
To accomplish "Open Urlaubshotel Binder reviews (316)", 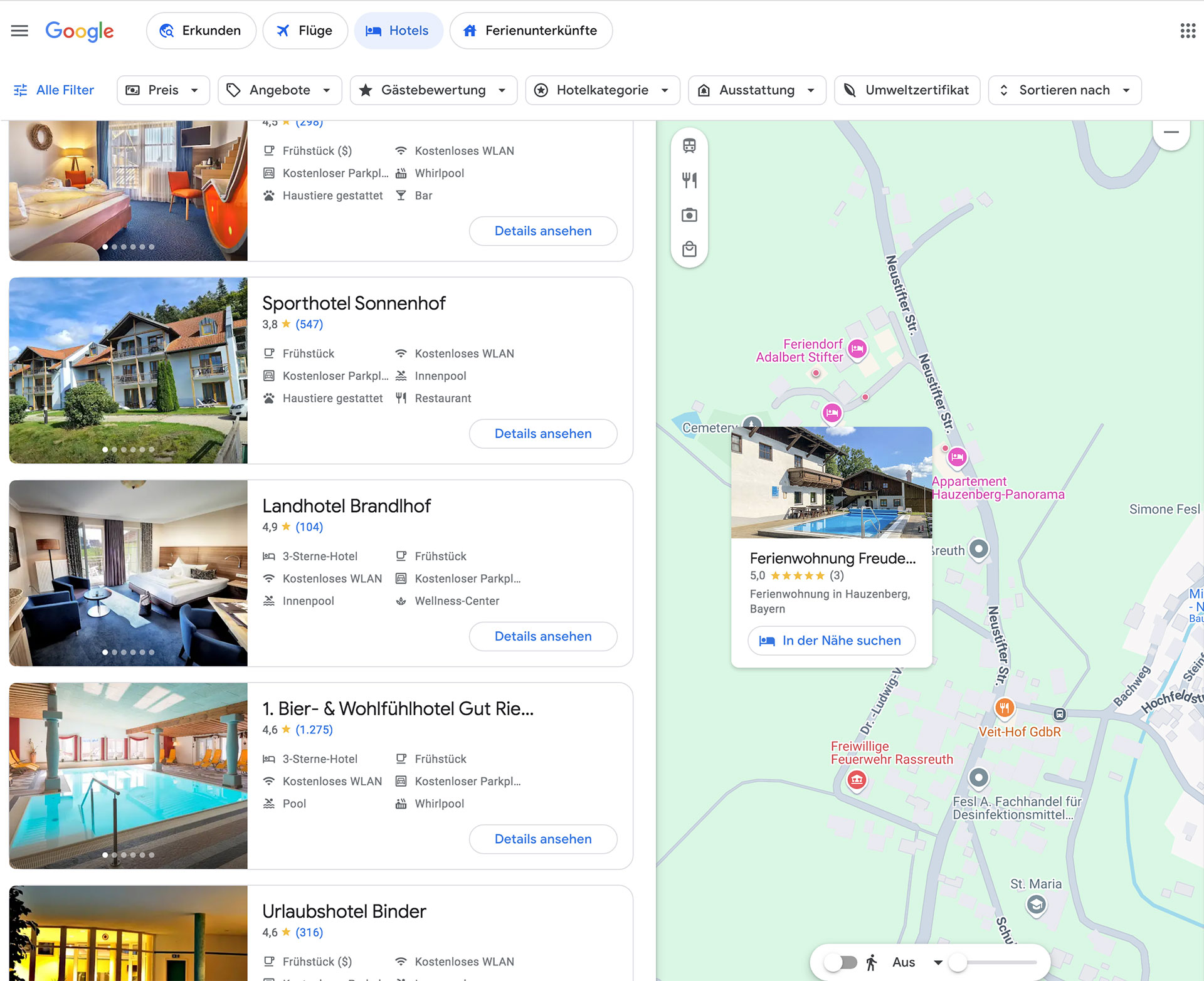I will coord(309,932).
